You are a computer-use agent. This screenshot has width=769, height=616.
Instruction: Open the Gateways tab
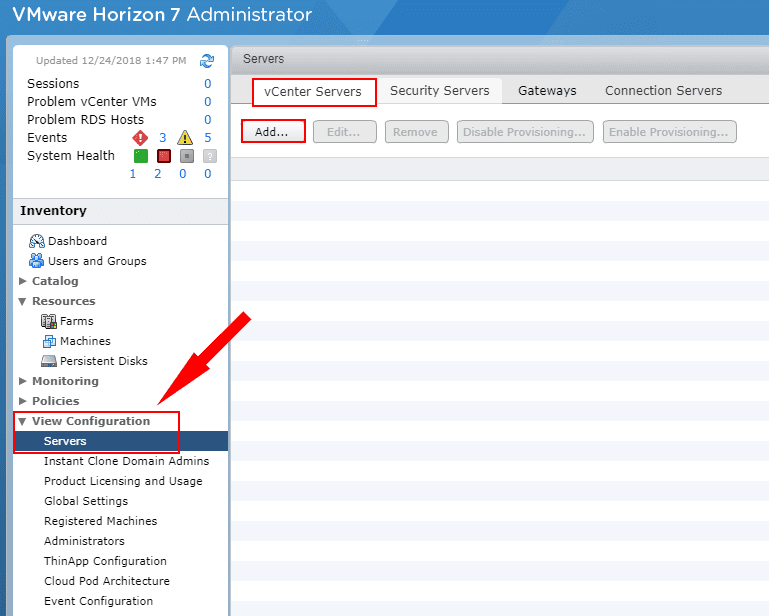547,91
